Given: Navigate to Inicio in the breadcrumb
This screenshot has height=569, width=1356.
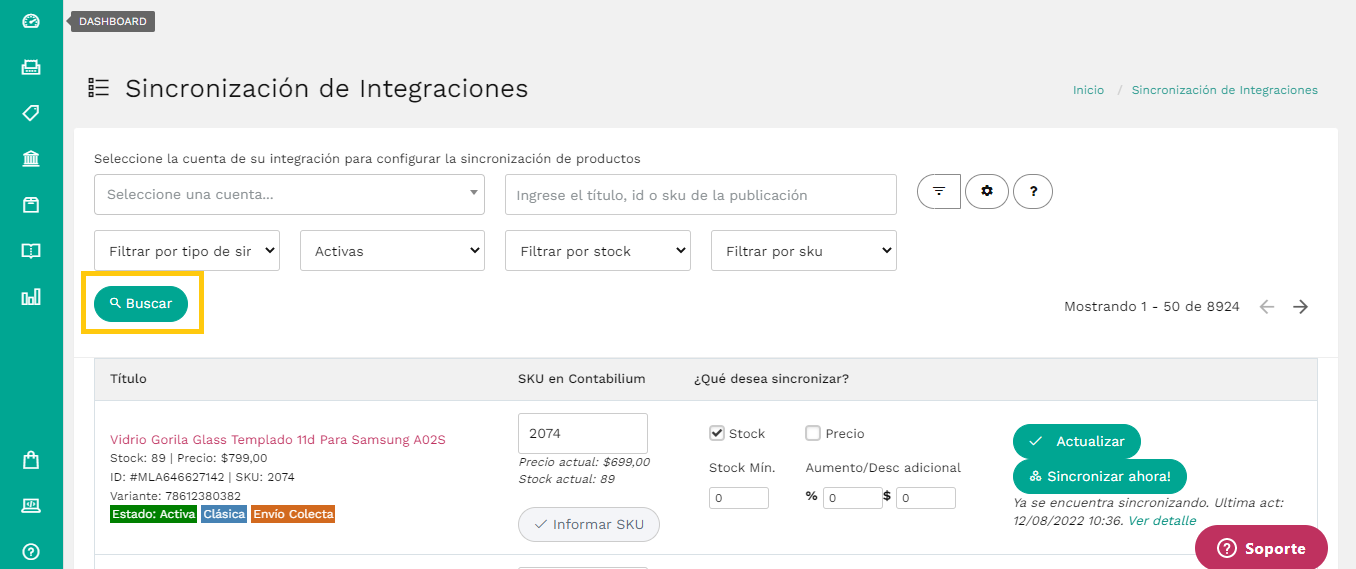Looking at the screenshot, I should [x=1088, y=90].
